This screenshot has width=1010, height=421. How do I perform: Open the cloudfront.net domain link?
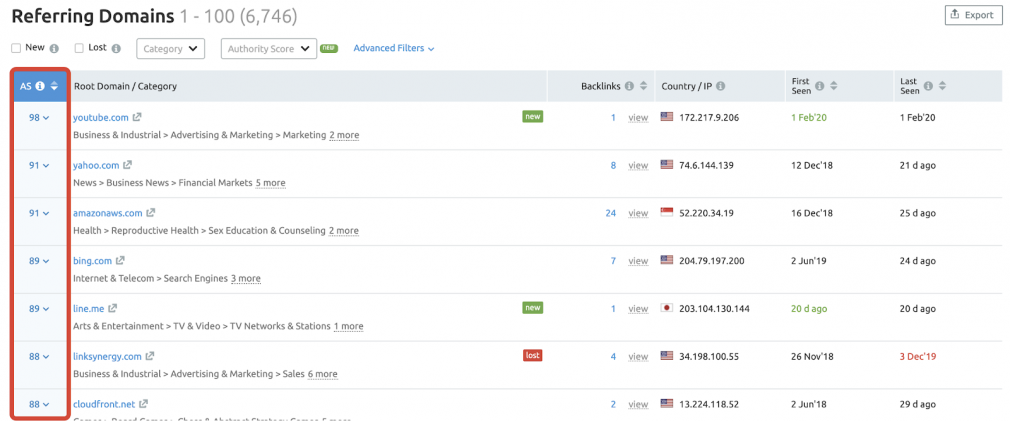tap(104, 404)
